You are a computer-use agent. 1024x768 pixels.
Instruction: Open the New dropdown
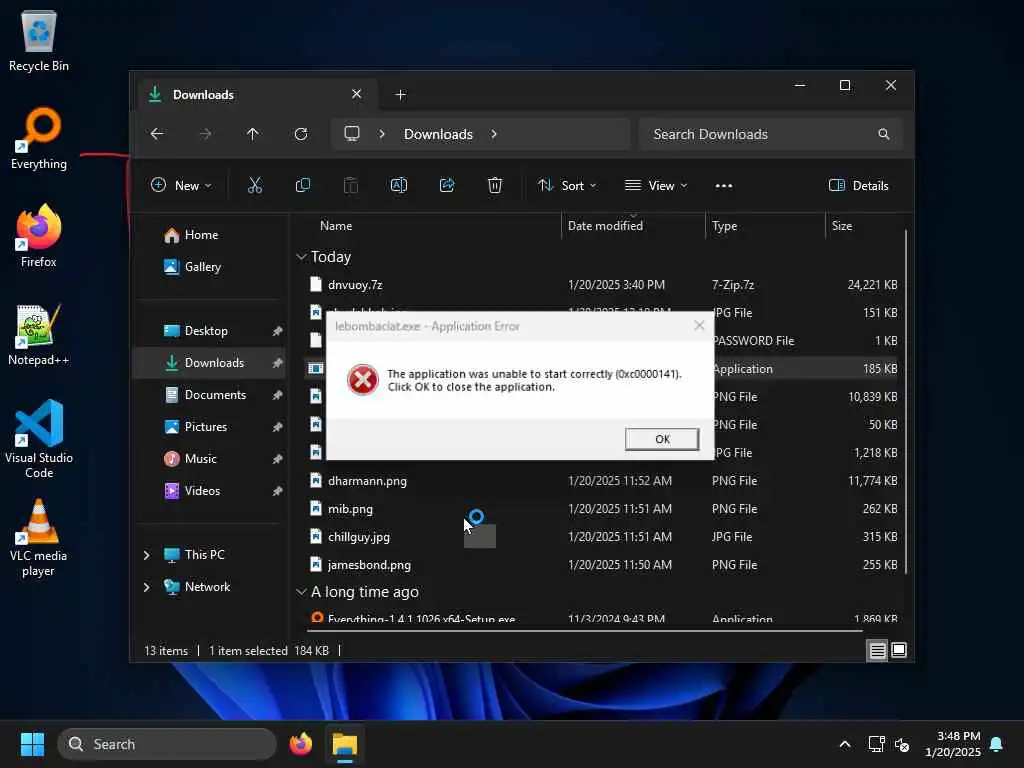click(x=181, y=185)
